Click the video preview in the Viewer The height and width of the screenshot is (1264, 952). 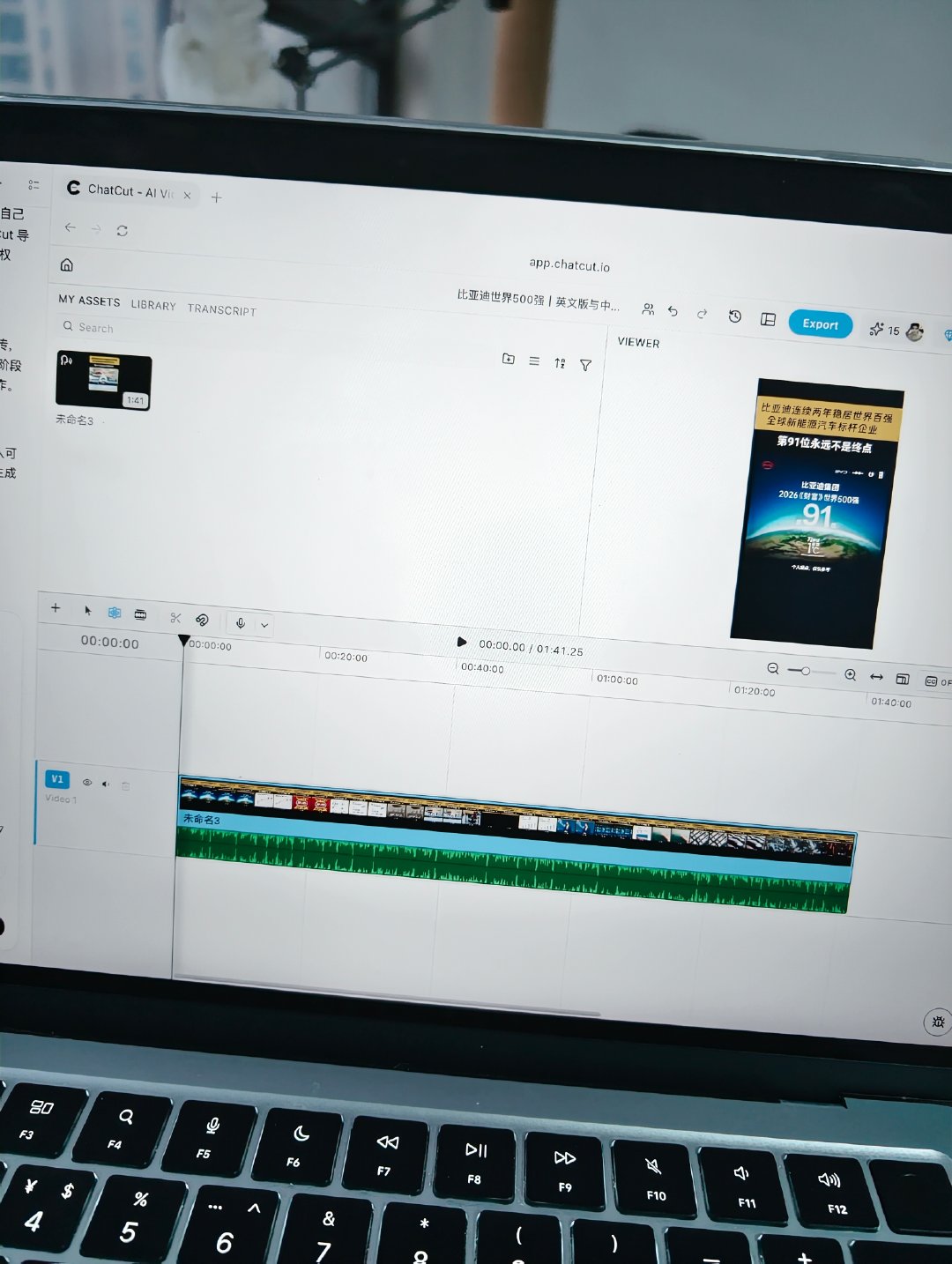click(x=817, y=513)
